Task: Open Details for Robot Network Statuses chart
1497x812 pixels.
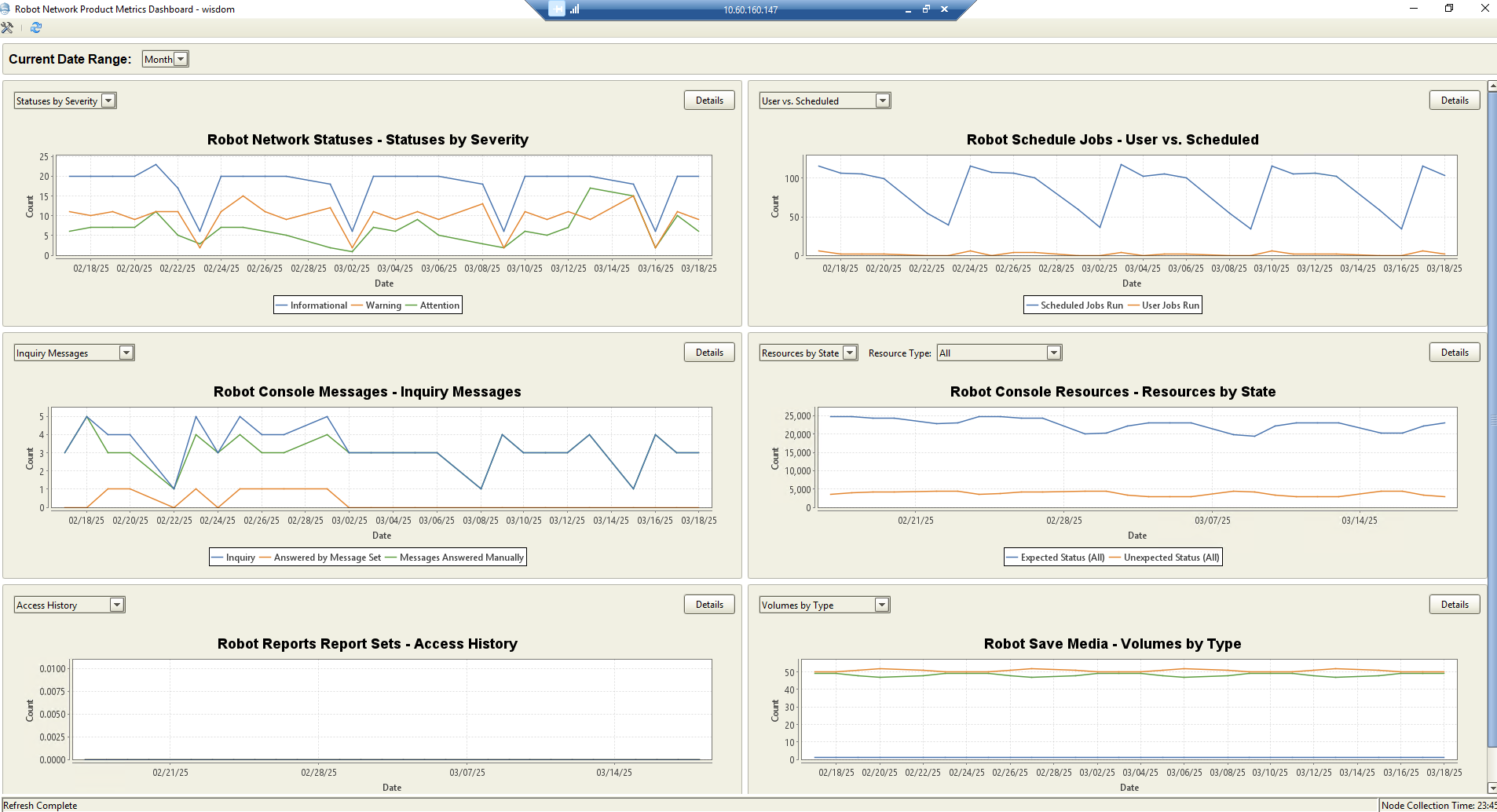Action: 709,101
